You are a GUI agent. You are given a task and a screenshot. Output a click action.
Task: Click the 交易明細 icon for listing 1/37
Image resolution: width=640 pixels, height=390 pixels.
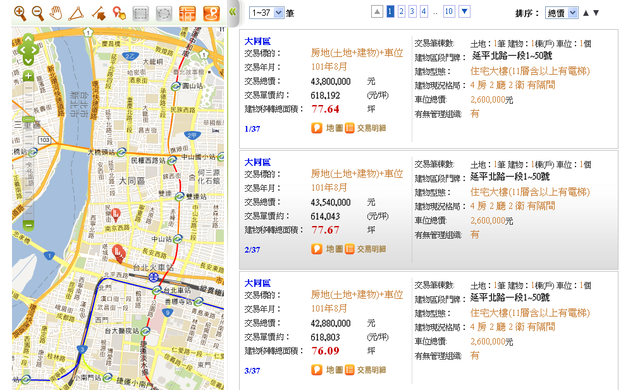coord(349,128)
